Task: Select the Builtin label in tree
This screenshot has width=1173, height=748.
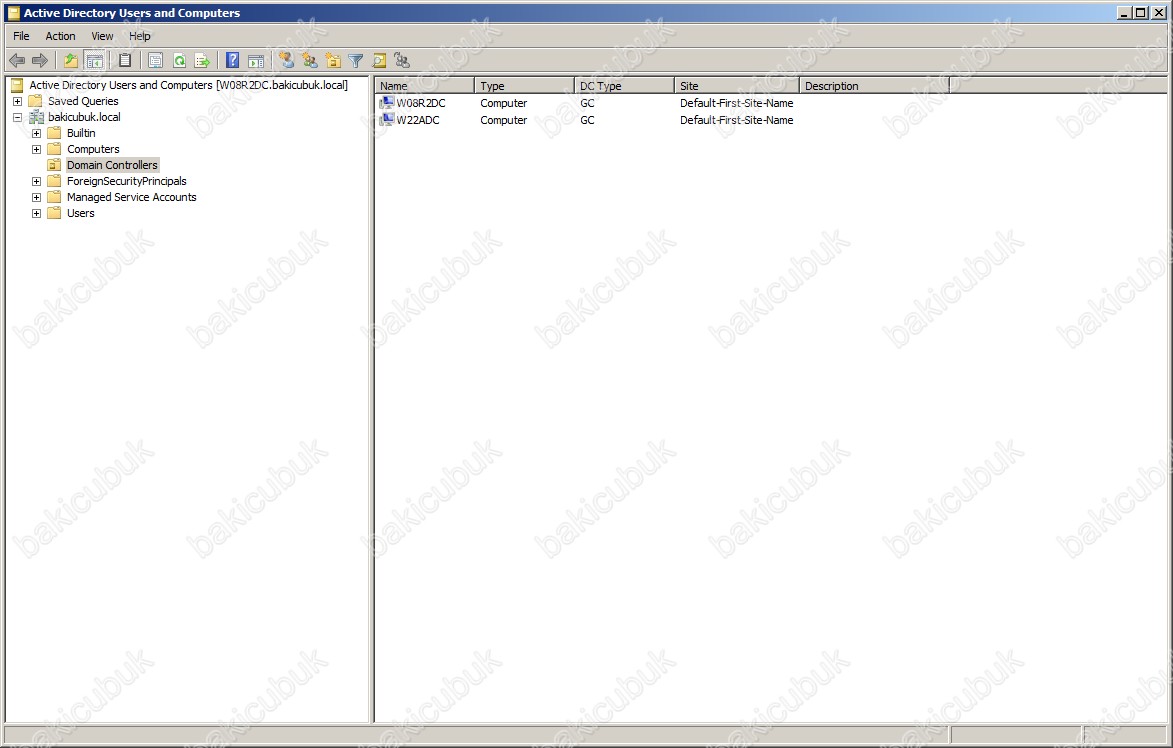Action: [81, 132]
